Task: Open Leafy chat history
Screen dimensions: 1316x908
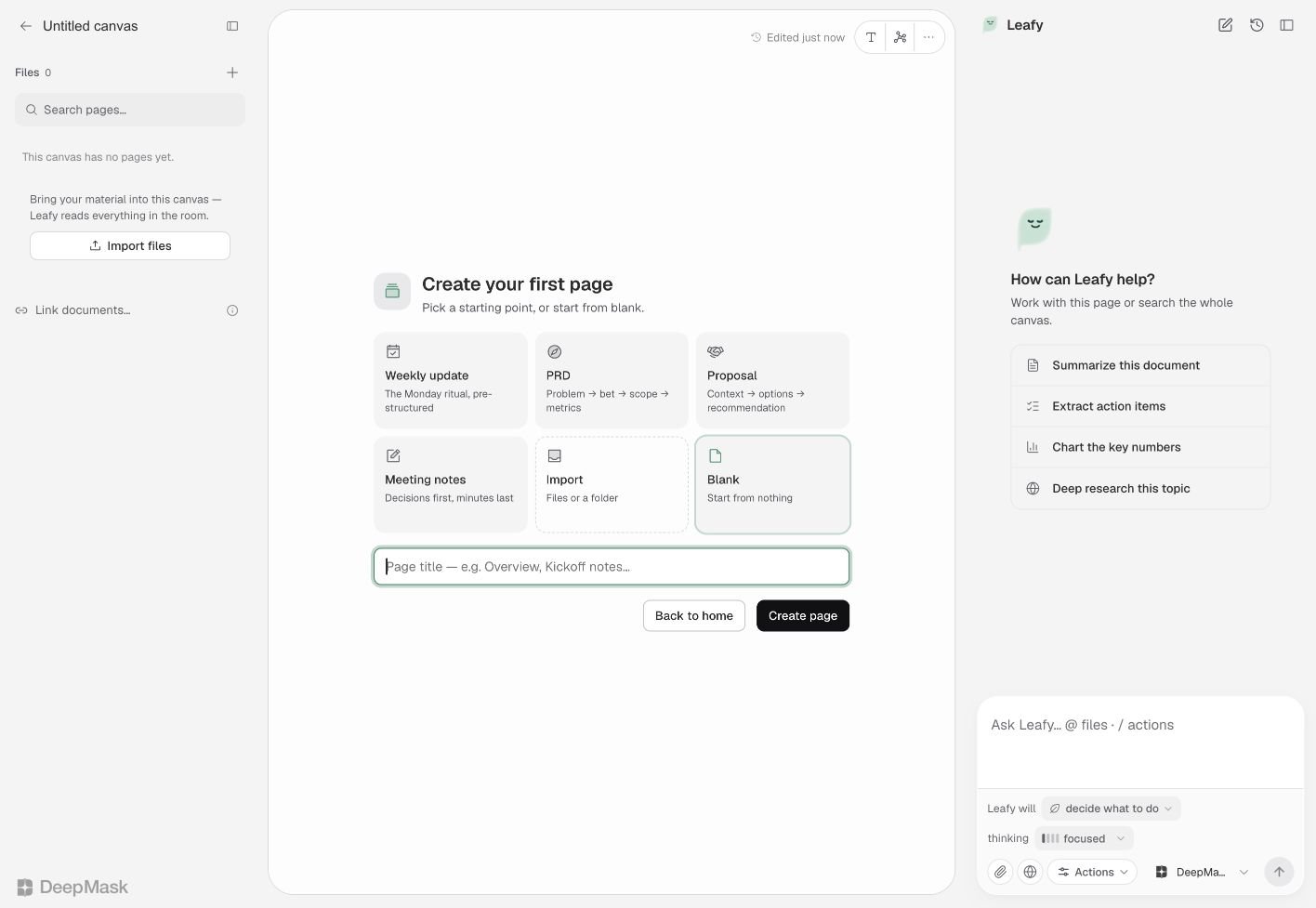Action: click(x=1257, y=25)
